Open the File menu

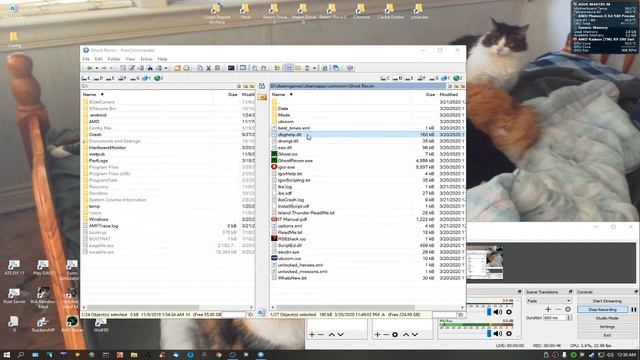click(x=86, y=59)
